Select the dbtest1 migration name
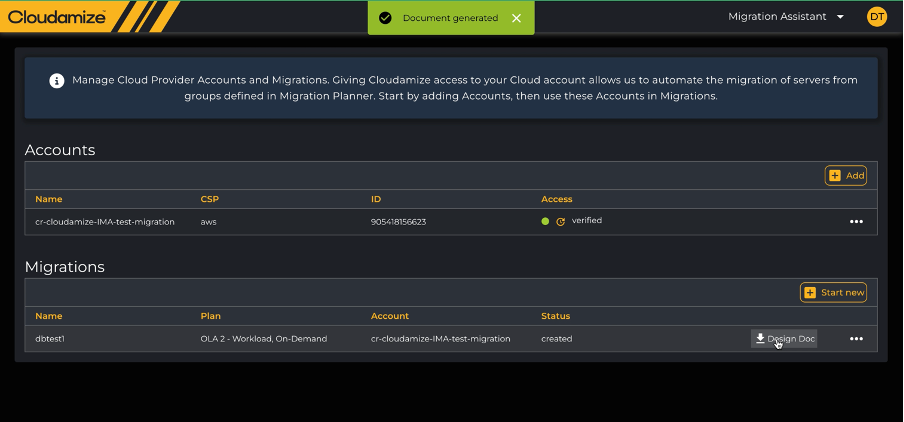904x422 pixels. (49, 339)
